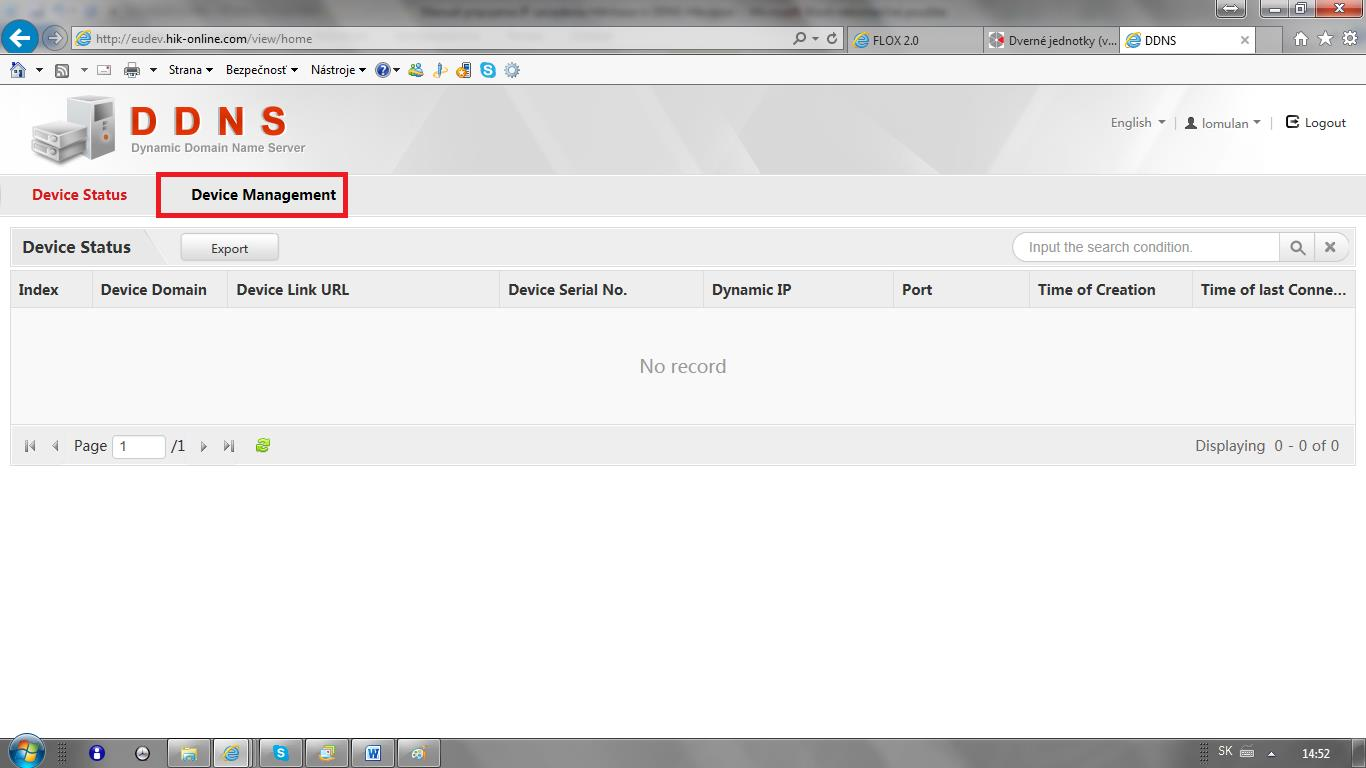Image resolution: width=1366 pixels, height=768 pixels.
Task: Click the address bar URL field
Action: tap(430, 39)
